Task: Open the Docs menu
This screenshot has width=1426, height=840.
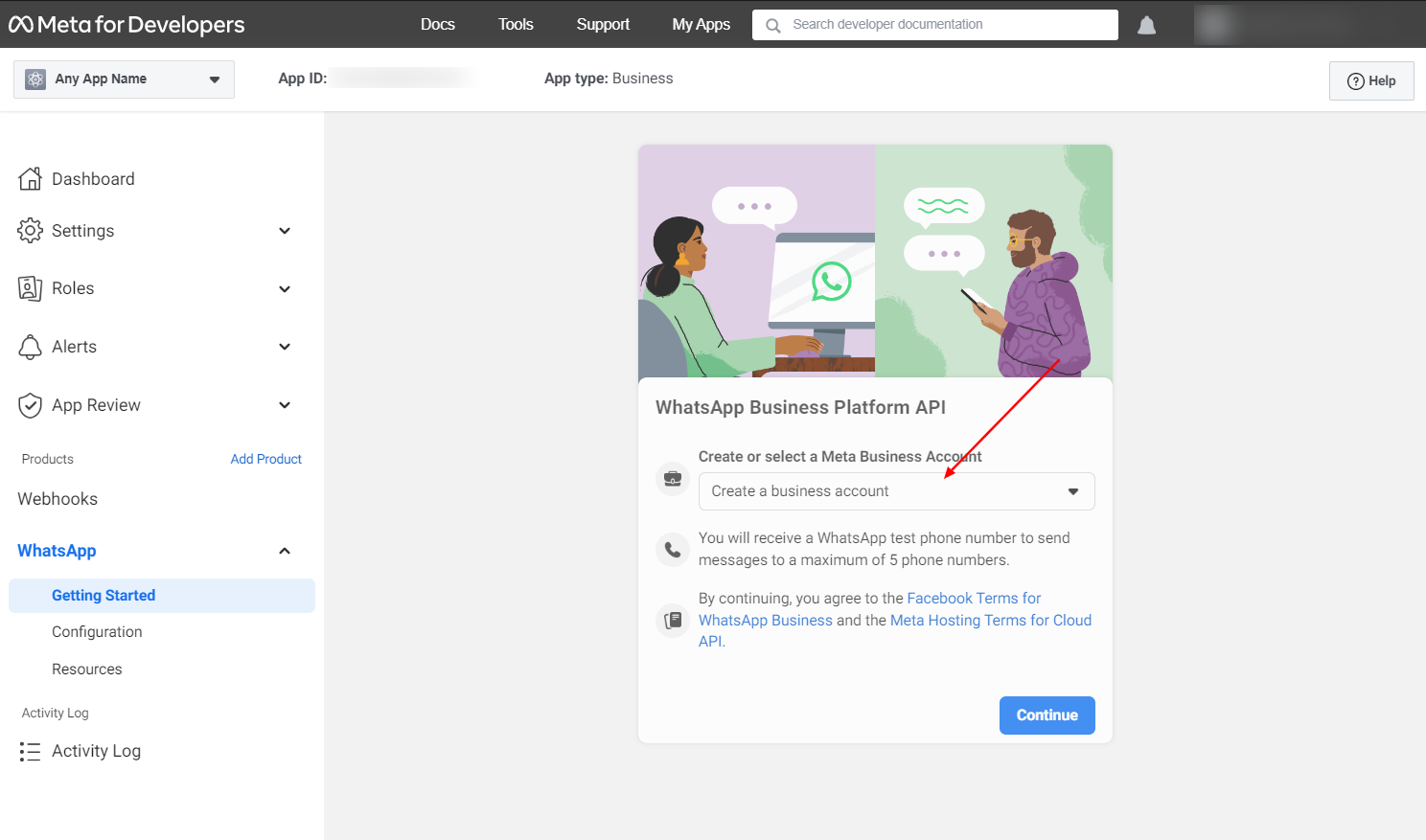Action: pyautogui.click(x=437, y=24)
